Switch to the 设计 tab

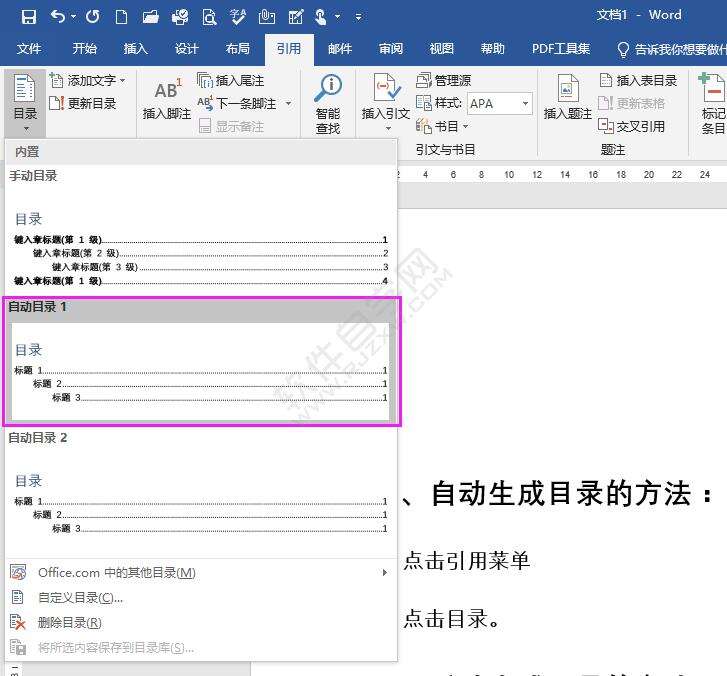point(186,49)
